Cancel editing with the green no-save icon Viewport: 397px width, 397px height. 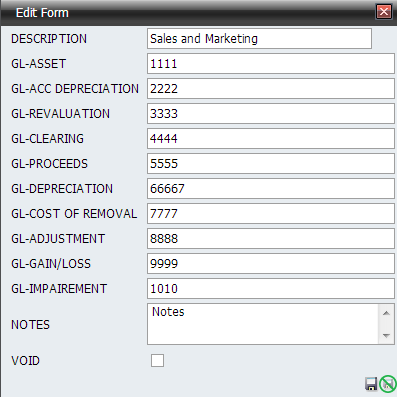[388, 384]
